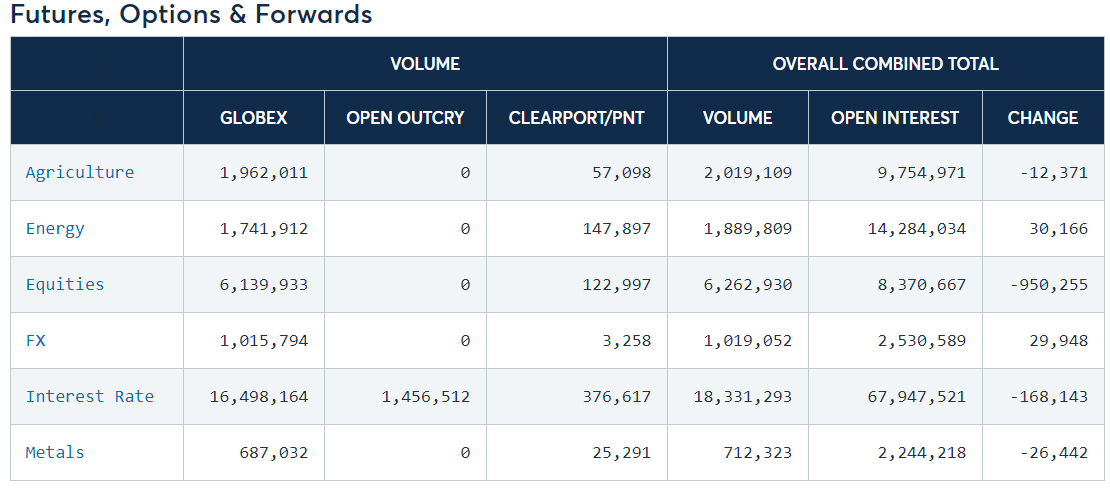Open the Agriculture link
1110x488 pixels.
coord(79,172)
